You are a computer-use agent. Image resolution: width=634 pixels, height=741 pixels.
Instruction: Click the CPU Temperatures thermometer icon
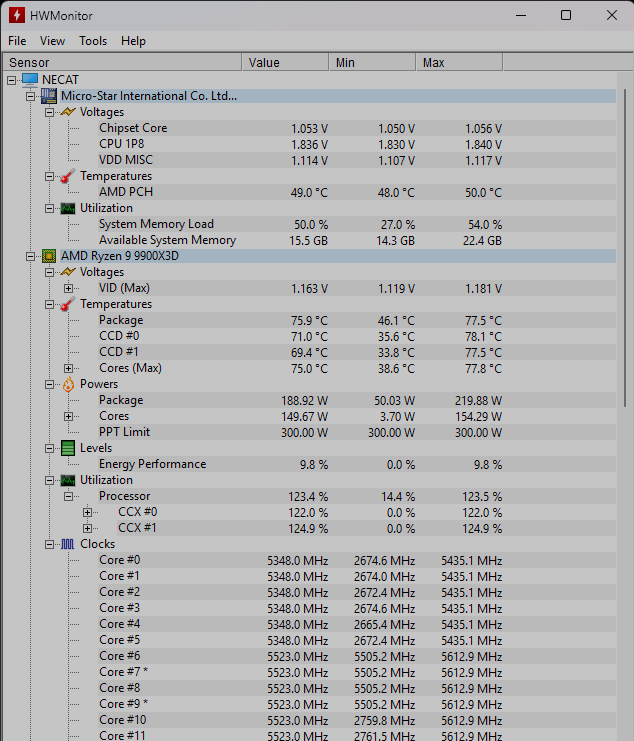pos(68,304)
